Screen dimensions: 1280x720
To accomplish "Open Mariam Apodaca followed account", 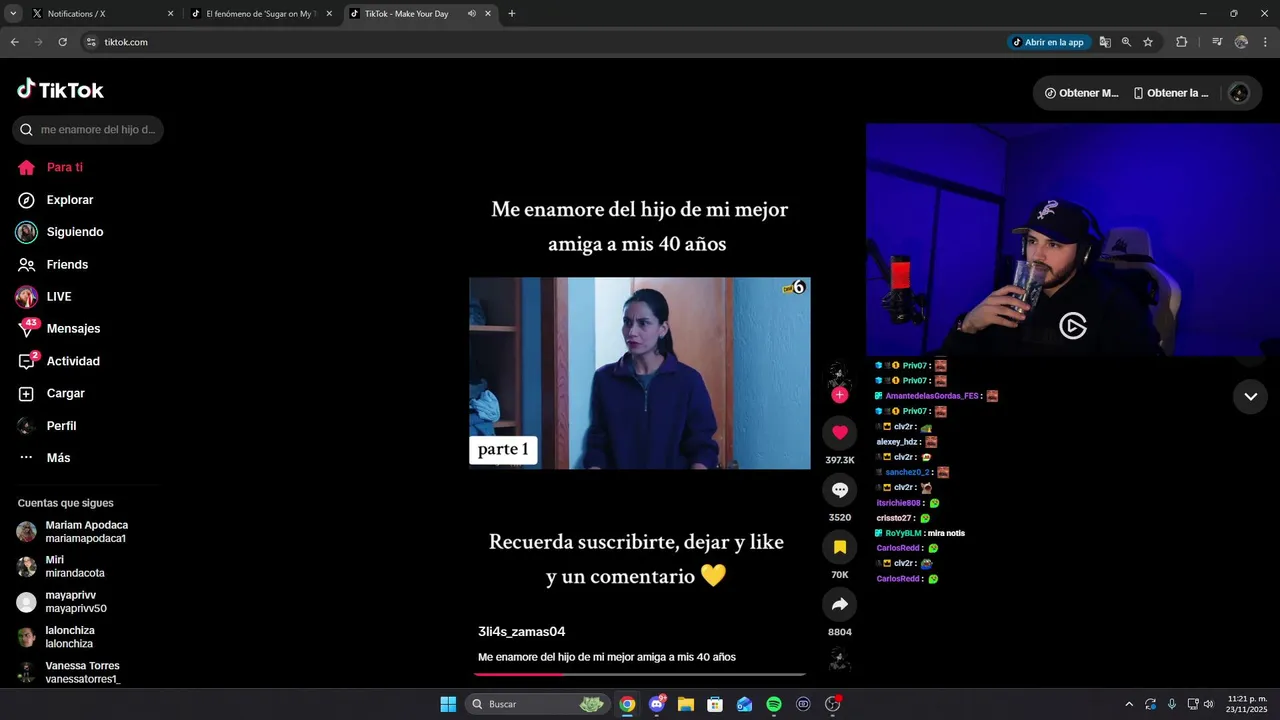I will [x=88, y=531].
